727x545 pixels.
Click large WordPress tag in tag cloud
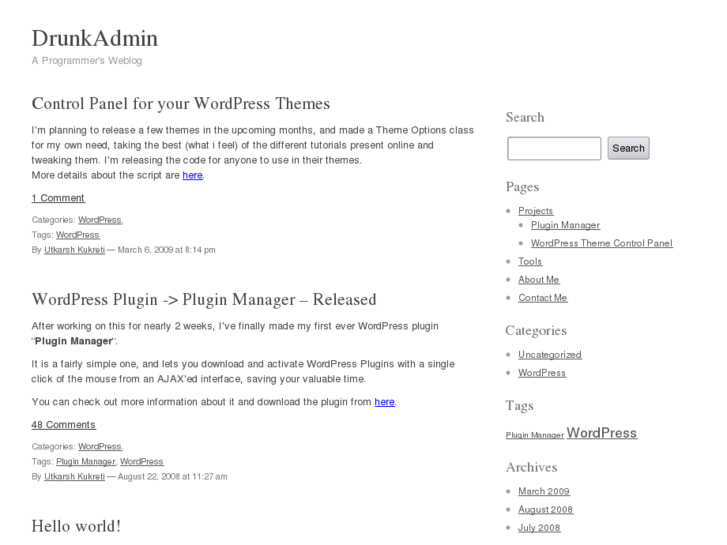(x=602, y=433)
